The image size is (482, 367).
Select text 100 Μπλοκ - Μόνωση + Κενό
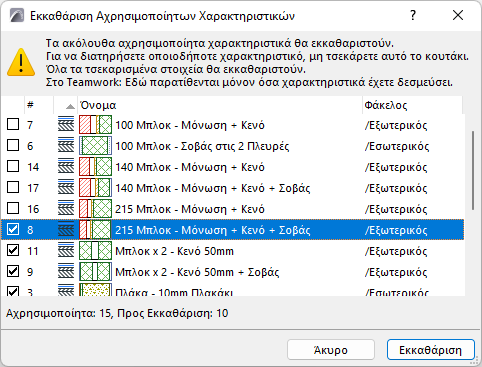190,125
